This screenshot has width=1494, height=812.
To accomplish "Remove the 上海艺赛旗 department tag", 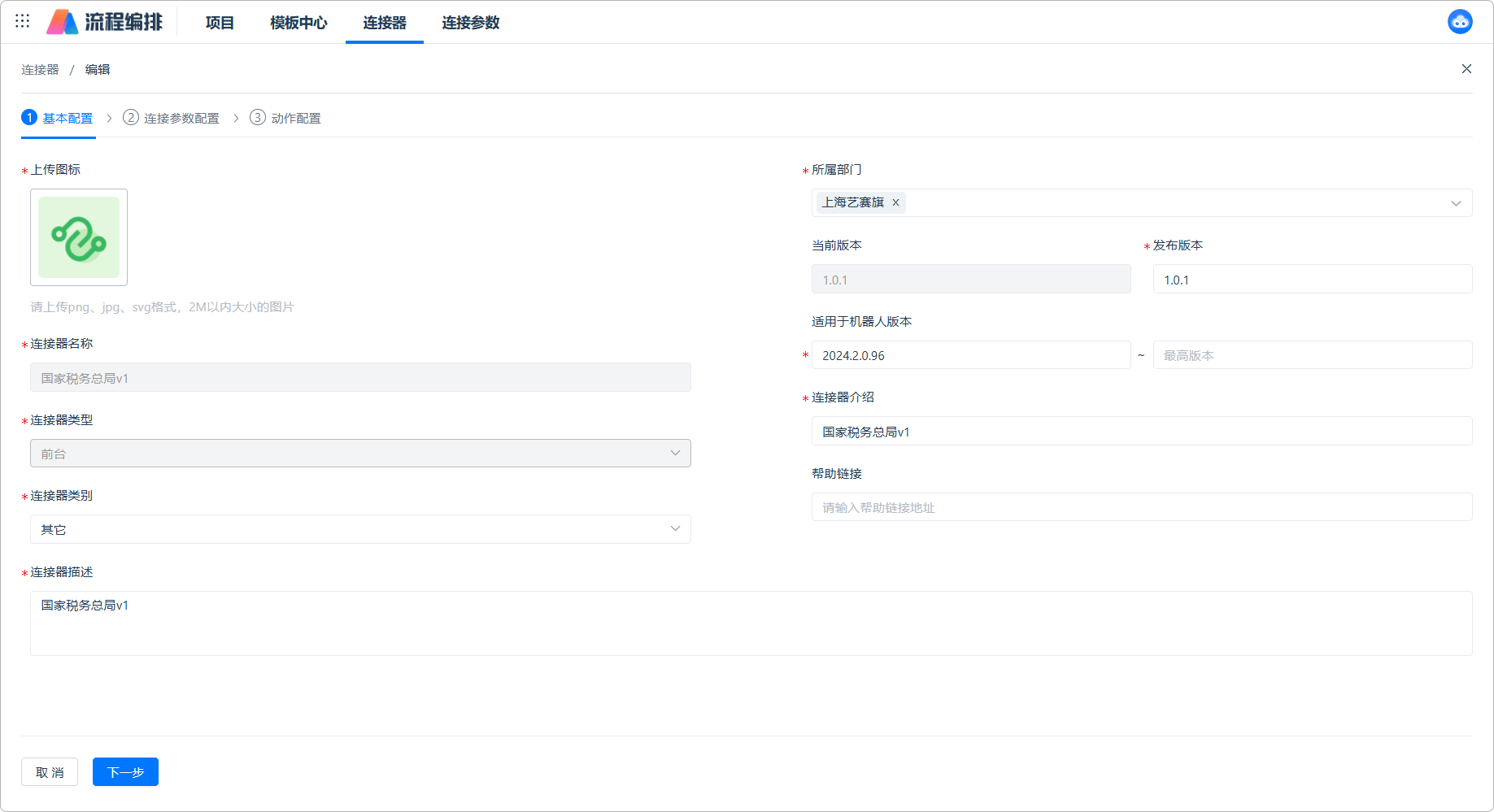I will (895, 203).
